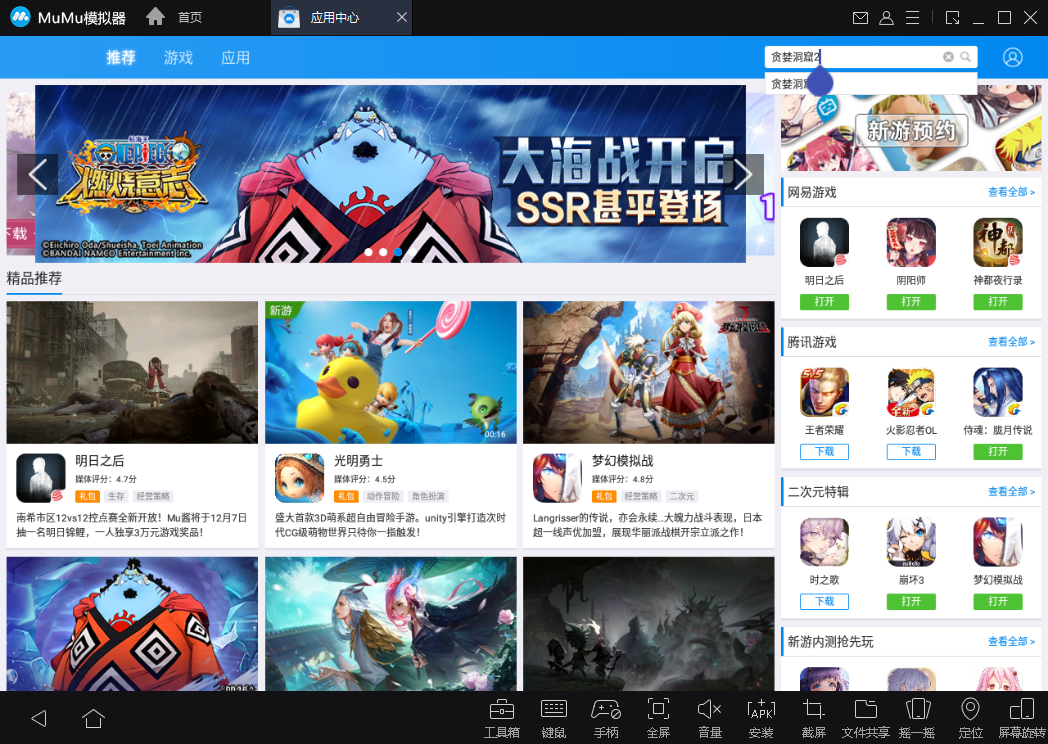This screenshot has height=744, width=1048.
Task: Tap the Android back triangle button
Action: tap(39, 719)
